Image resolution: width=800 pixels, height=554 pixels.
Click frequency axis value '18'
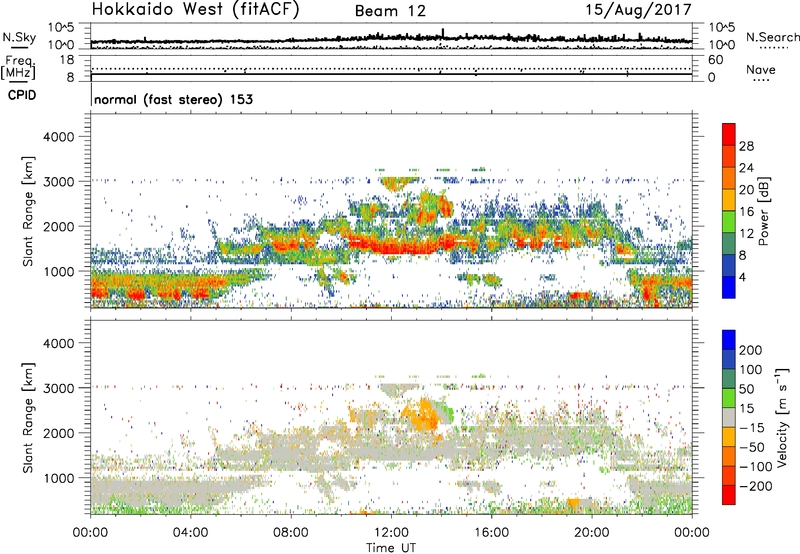67,60
